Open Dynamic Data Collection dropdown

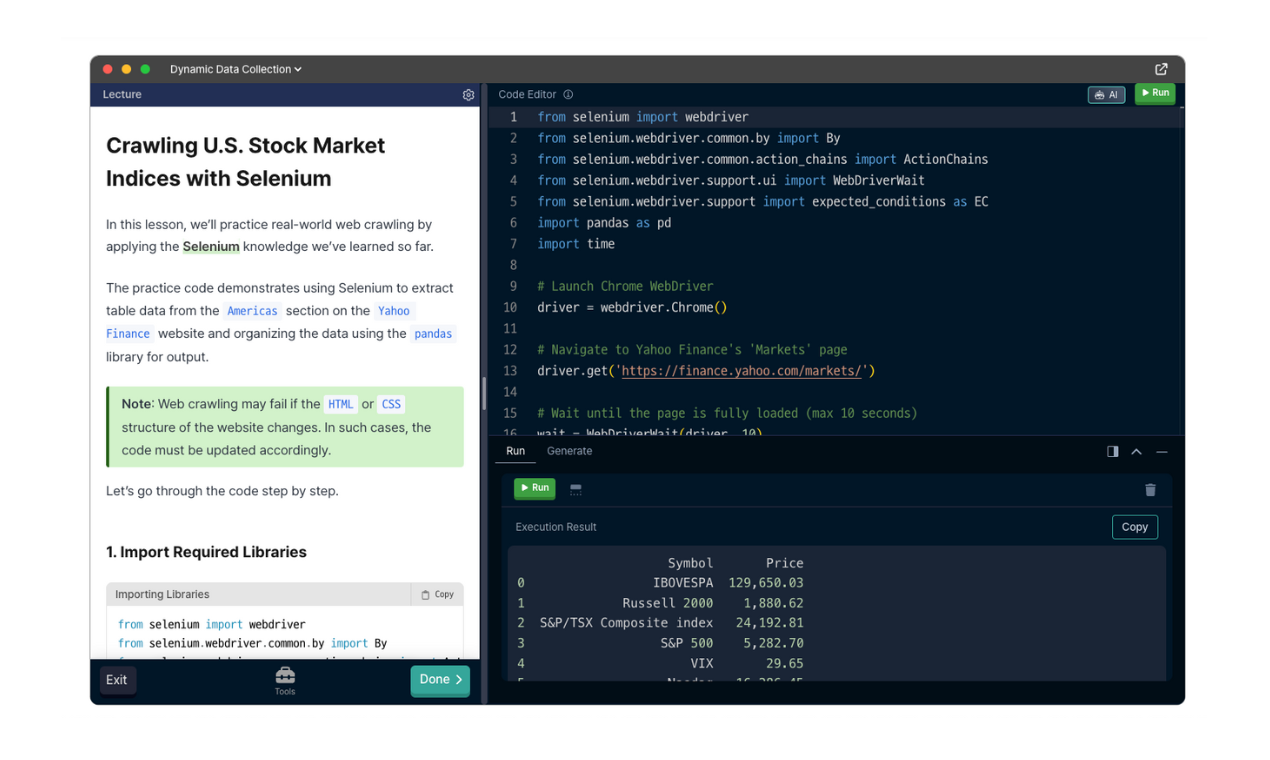[x=236, y=69]
